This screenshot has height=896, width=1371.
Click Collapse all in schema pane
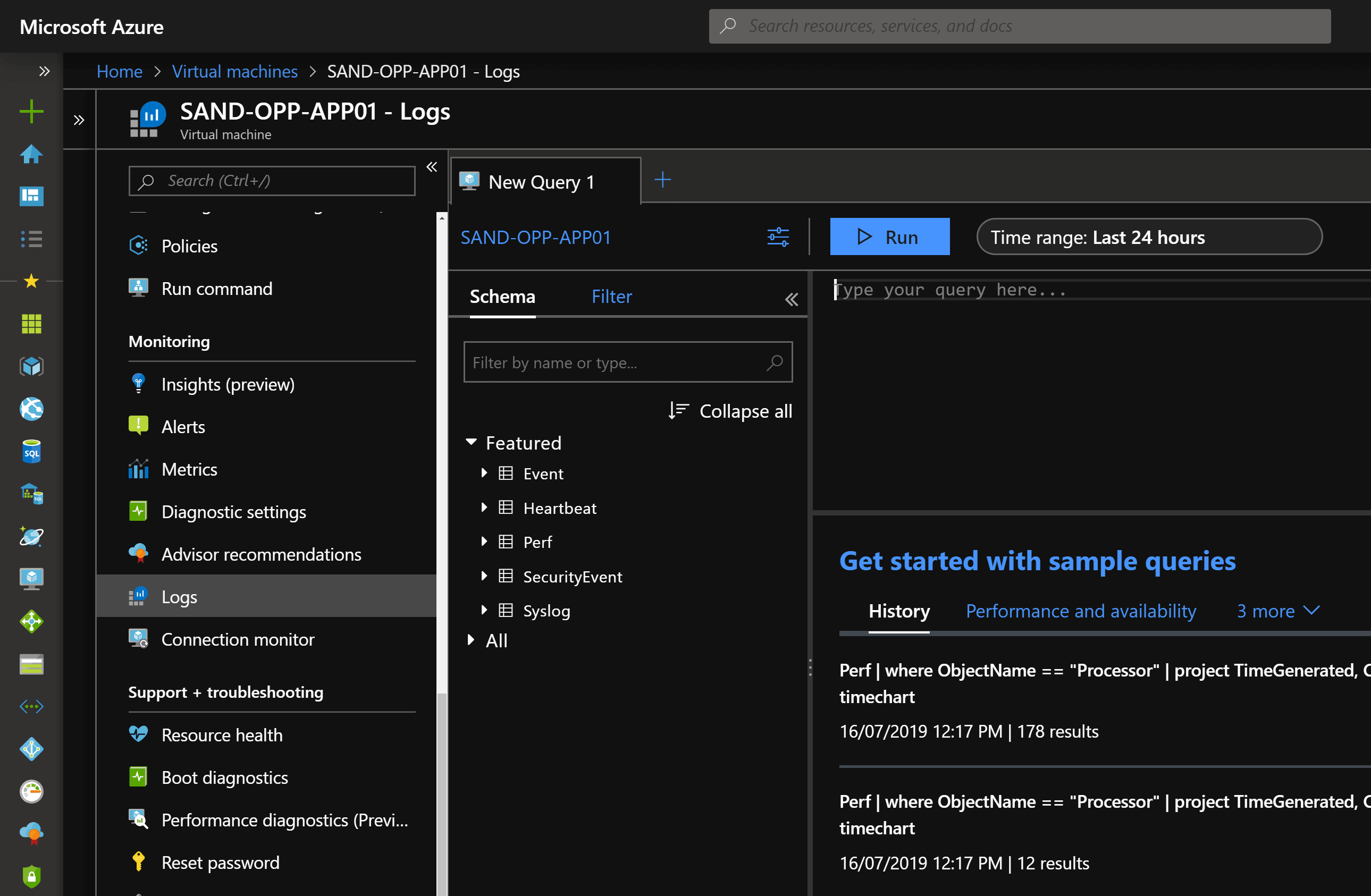point(730,411)
